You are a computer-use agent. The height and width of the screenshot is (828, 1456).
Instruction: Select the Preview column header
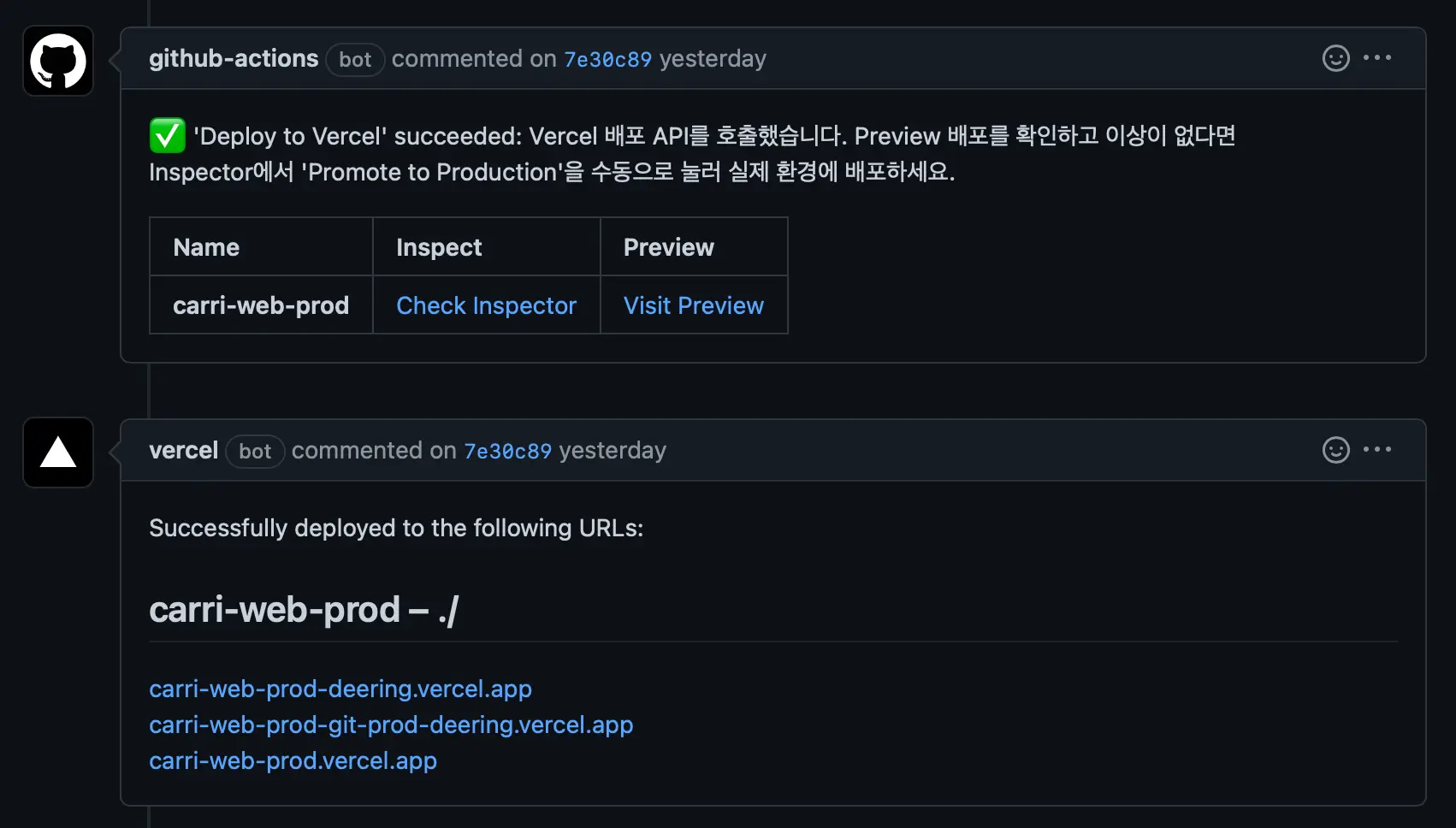click(694, 247)
